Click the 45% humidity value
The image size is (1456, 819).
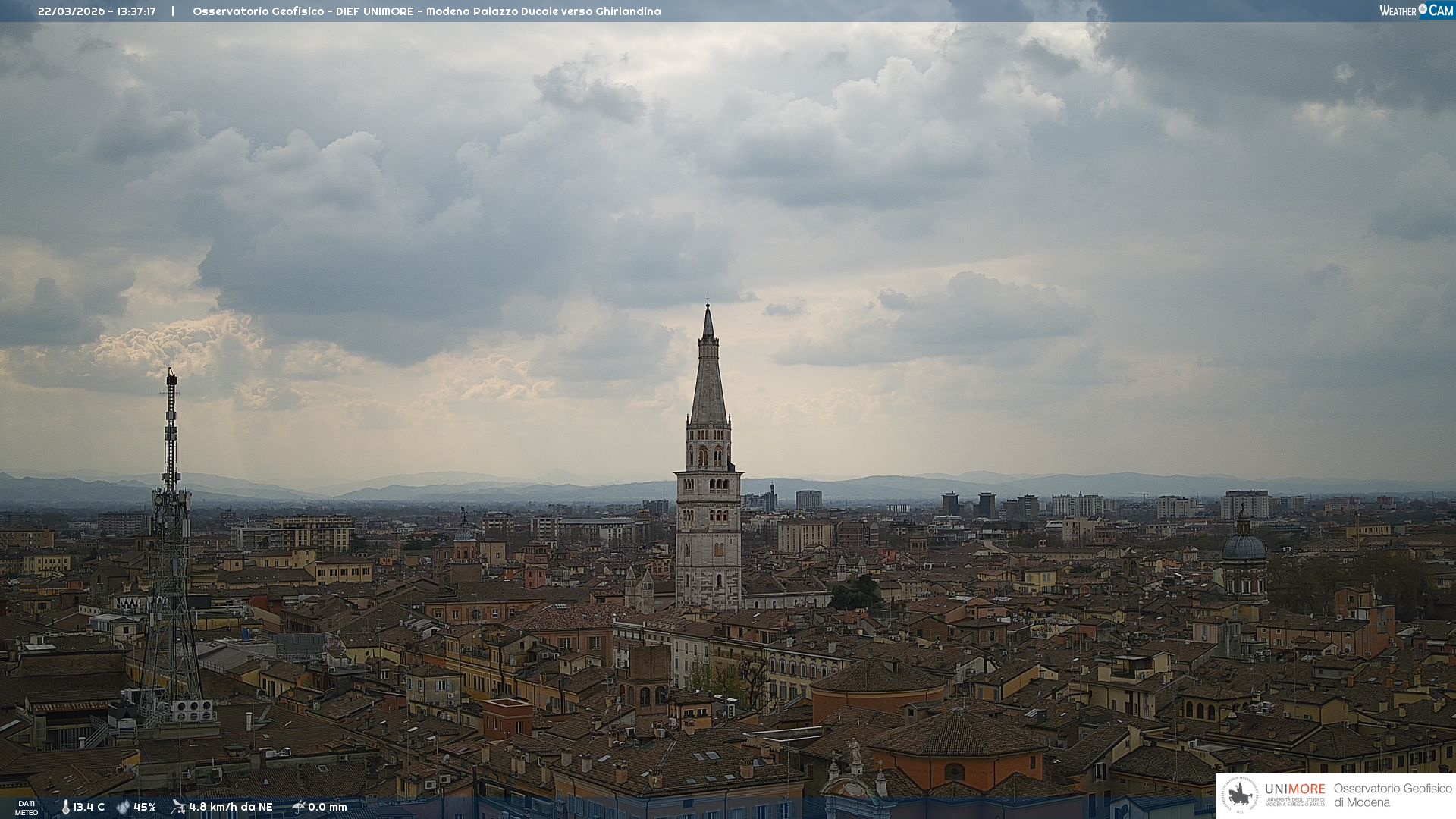144,807
